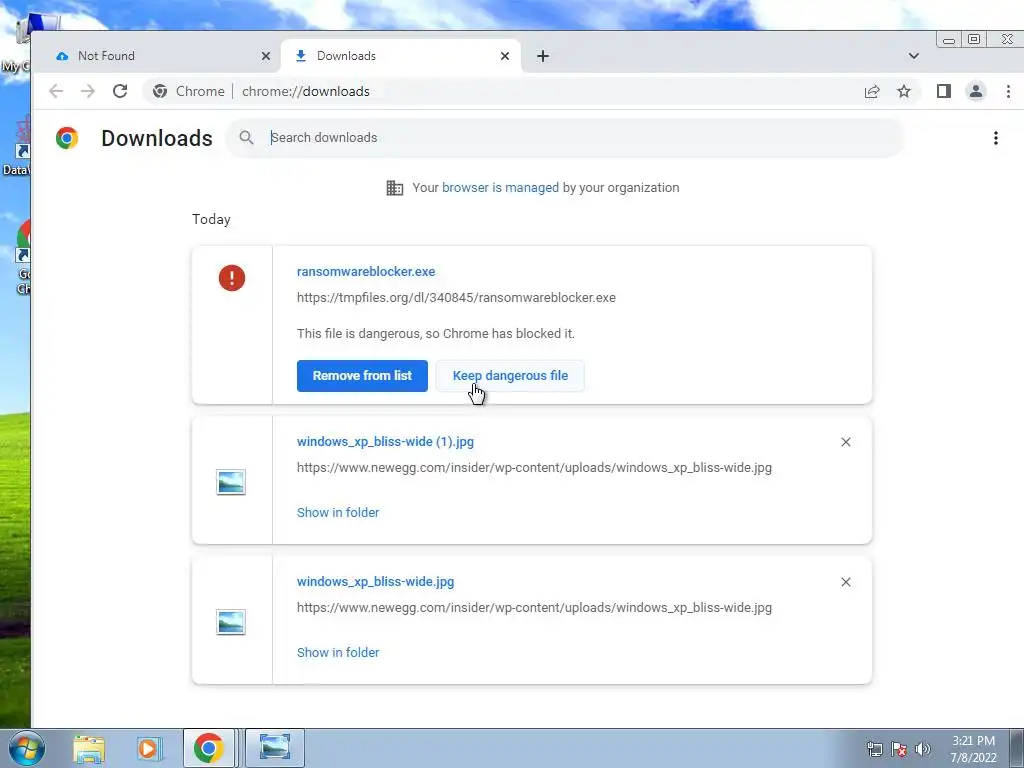Toggle the browser side panel icon
Screen dimensions: 1024x768
(x=944, y=91)
